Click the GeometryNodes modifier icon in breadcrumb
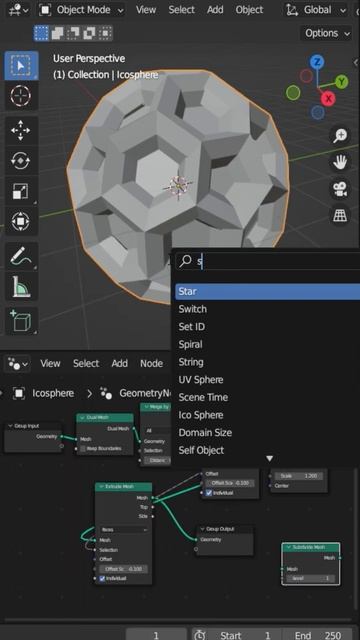The width and height of the screenshot is (360, 640). click(x=106, y=393)
